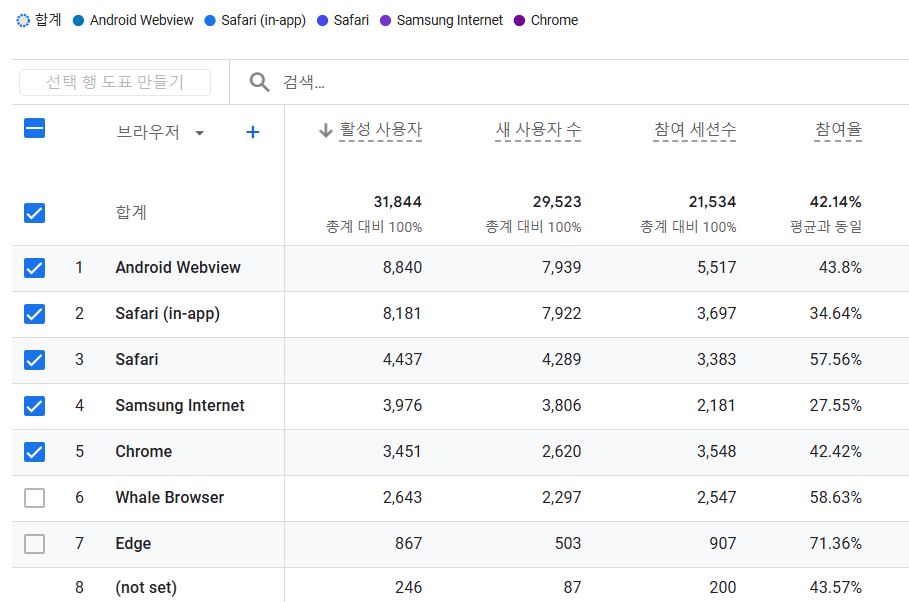909x602 pixels.
Task: Uncheck the Android Webview row checkbox
Action: tap(34, 268)
